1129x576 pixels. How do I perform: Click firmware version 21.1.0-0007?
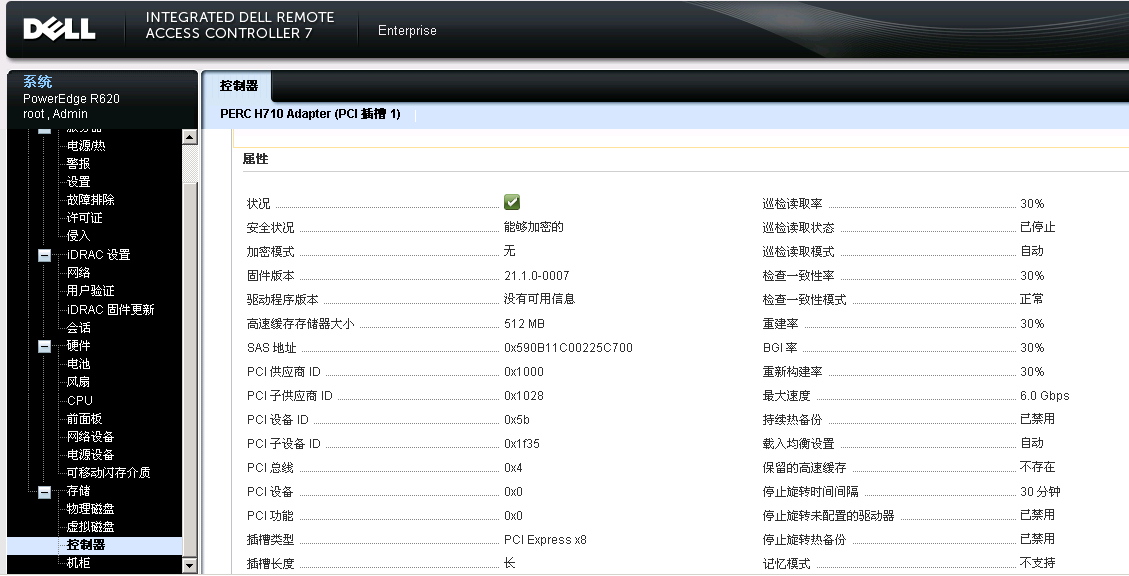pos(536,276)
